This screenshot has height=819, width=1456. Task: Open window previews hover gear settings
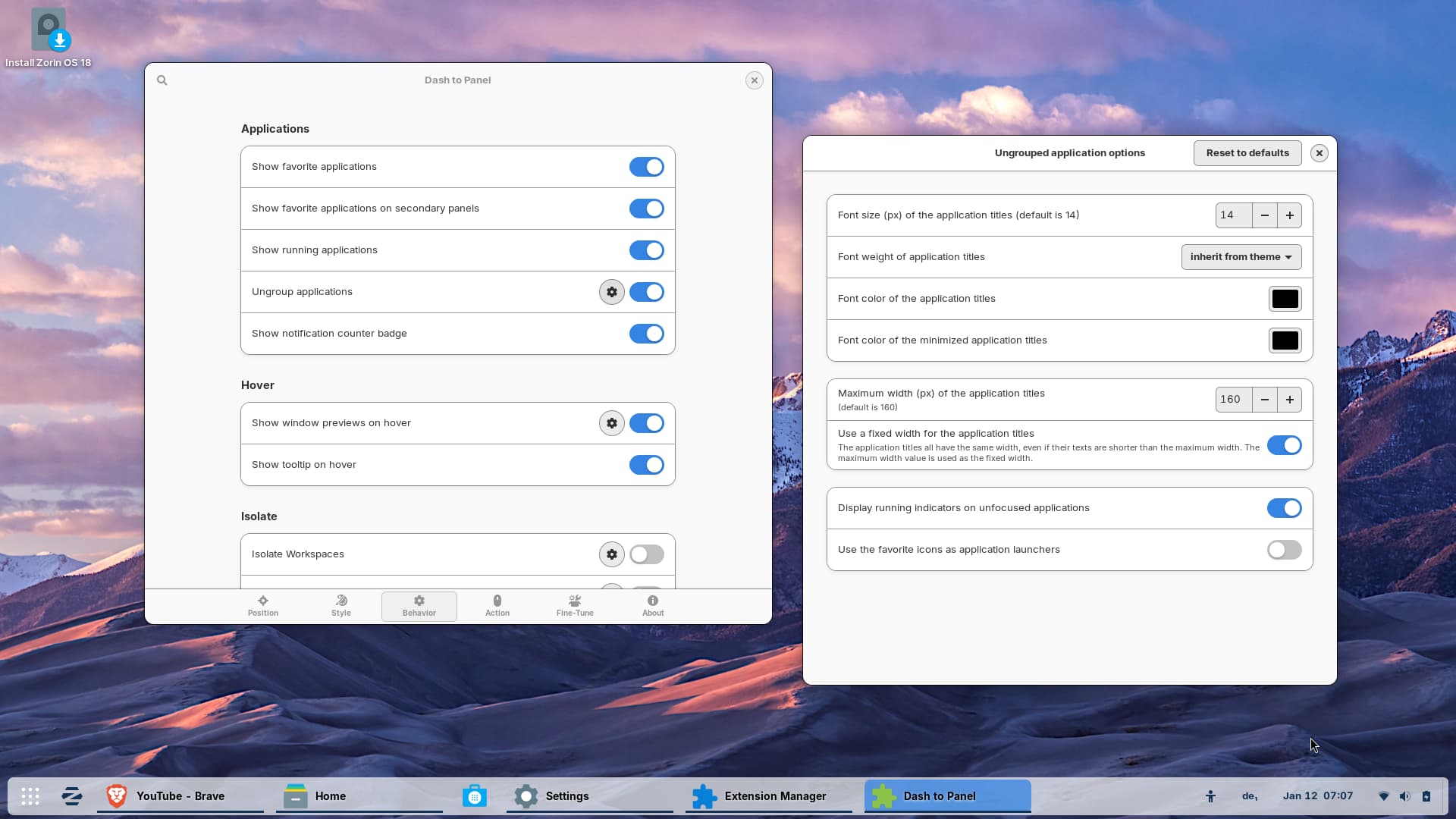click(611, 423)
